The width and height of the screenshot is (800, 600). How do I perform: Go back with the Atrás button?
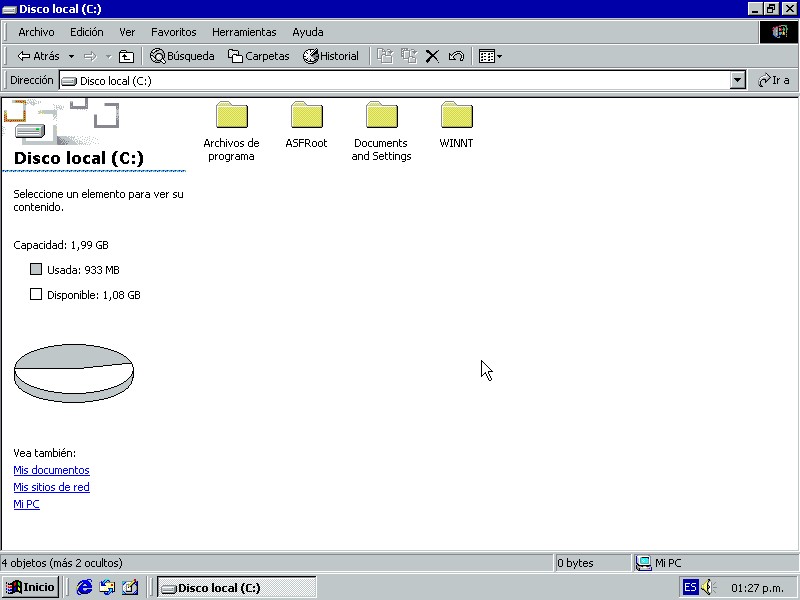pos(38,56)
